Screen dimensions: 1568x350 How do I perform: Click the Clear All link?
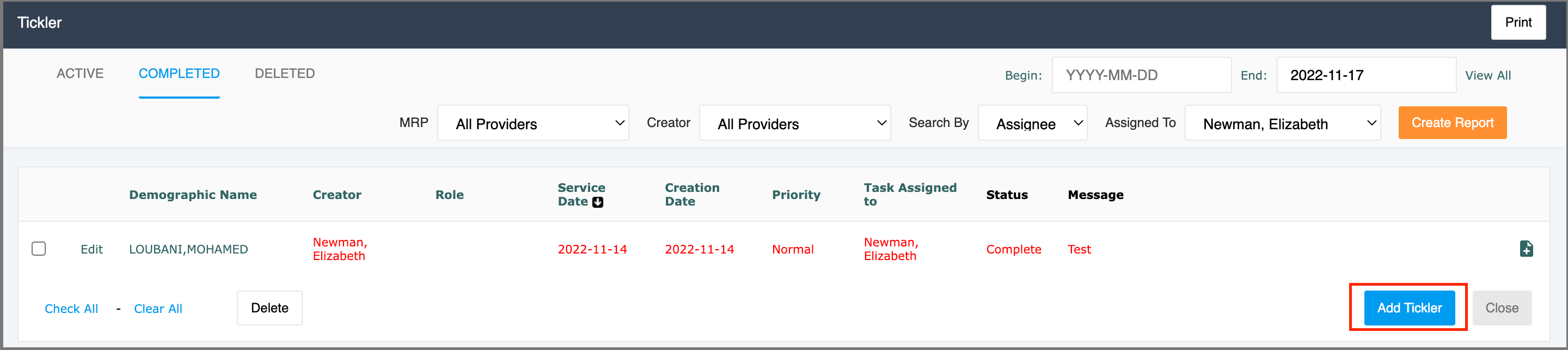pos(158,309)
